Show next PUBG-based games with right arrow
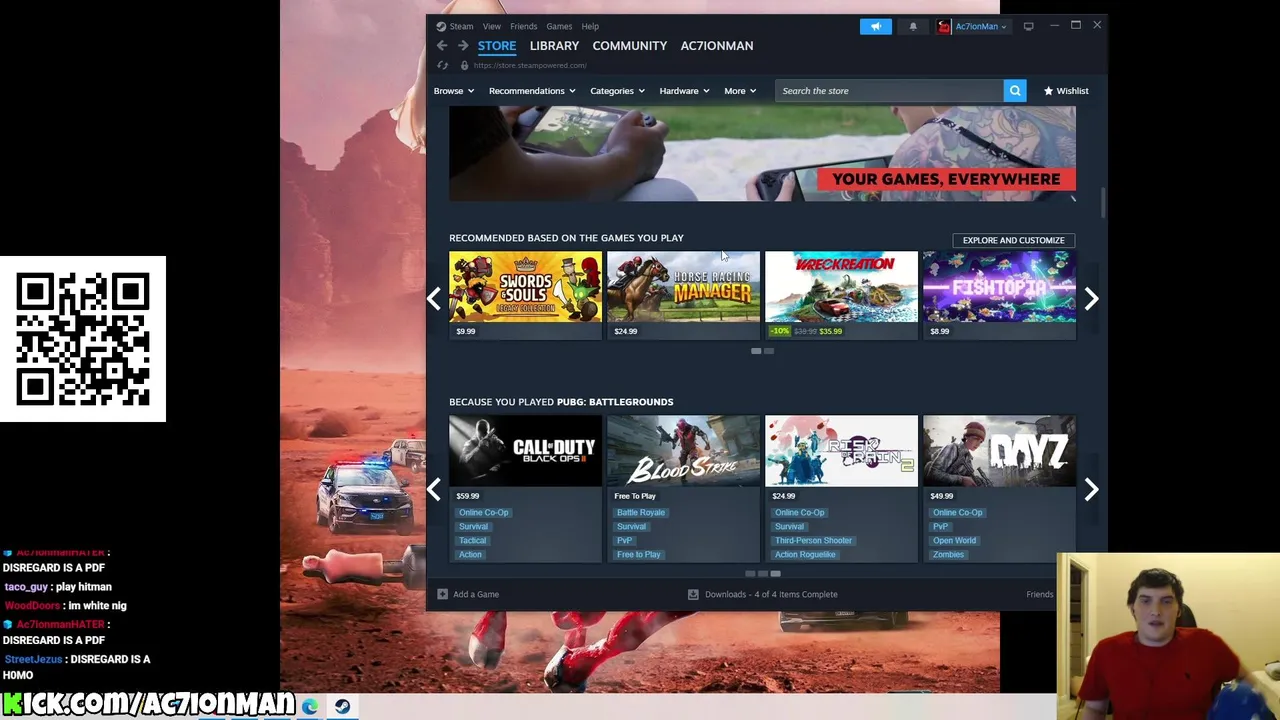Viewport: 1280px width, 720px height. [x=1091, y=489]
